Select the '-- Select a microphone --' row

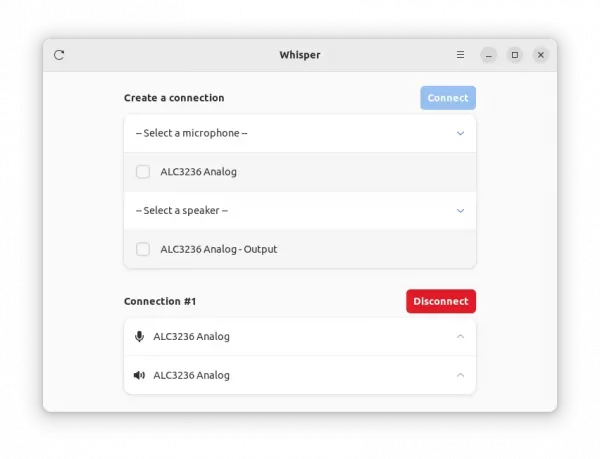tap(300, 133)
